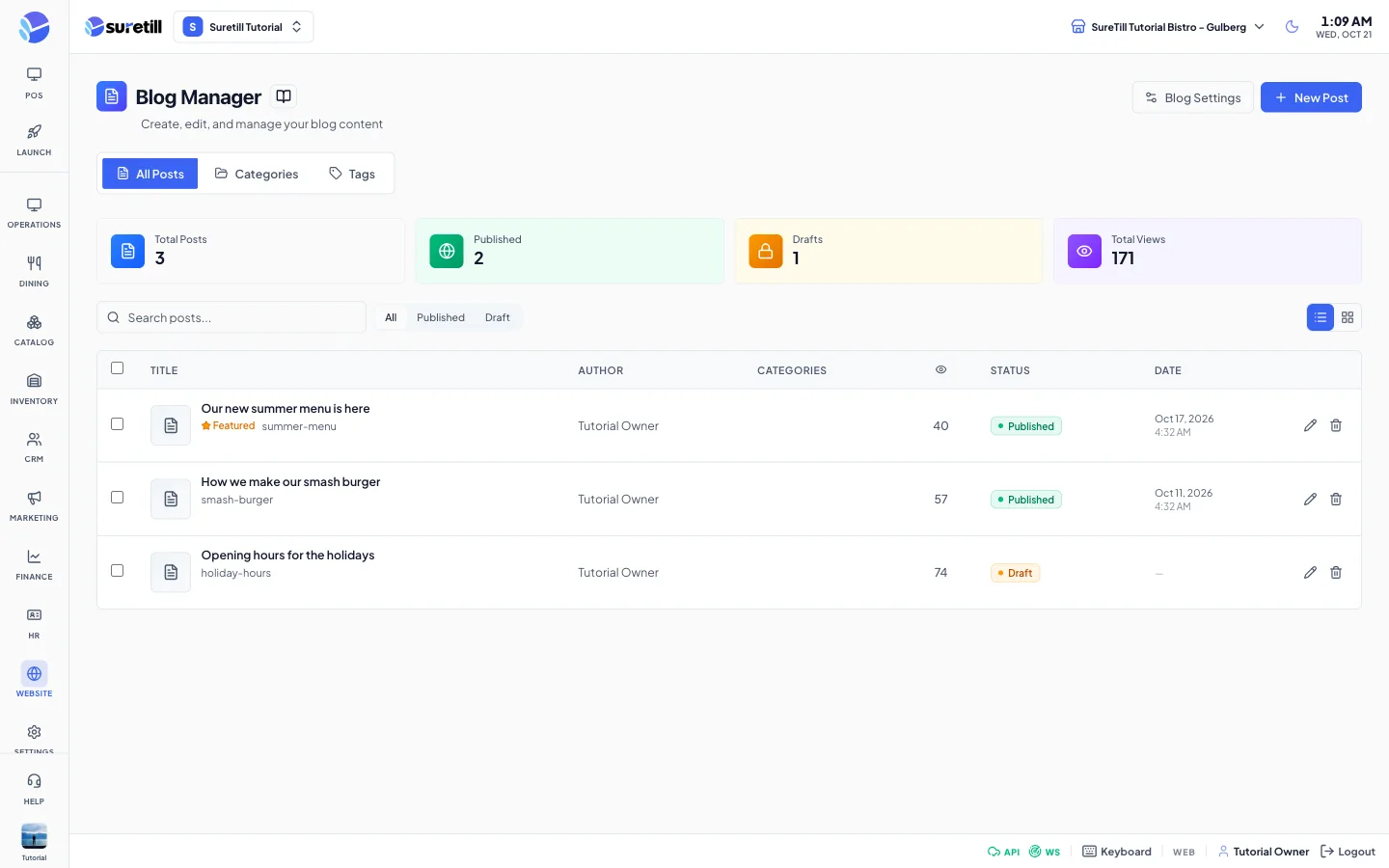Image resolution: width=1389 pixels, height=868 pixels.
Task: Delete the summer menu post
Action: pyautogui.click(x=1336, y=425)
